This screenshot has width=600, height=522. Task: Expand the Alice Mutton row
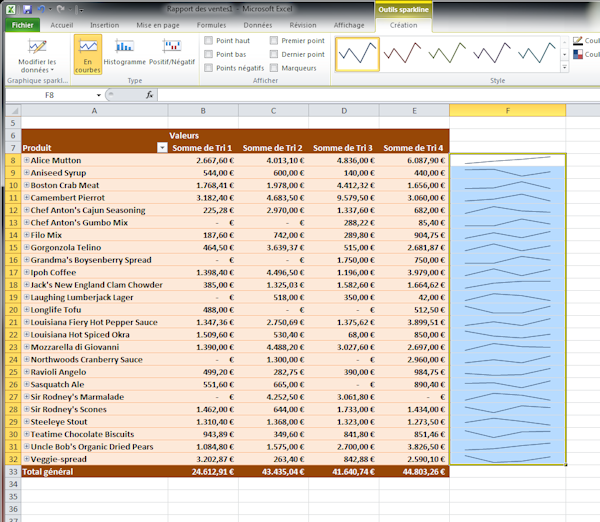pos(26,160)
